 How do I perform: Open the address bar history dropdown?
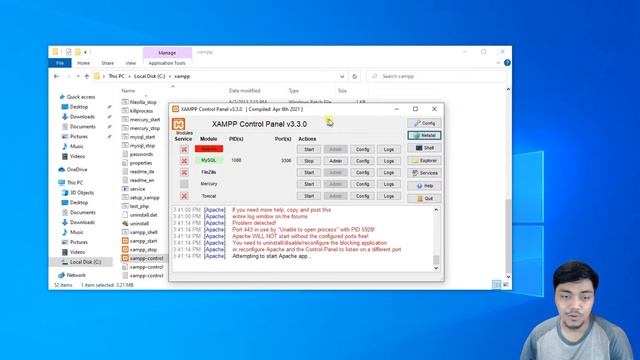tap(342, 76)
